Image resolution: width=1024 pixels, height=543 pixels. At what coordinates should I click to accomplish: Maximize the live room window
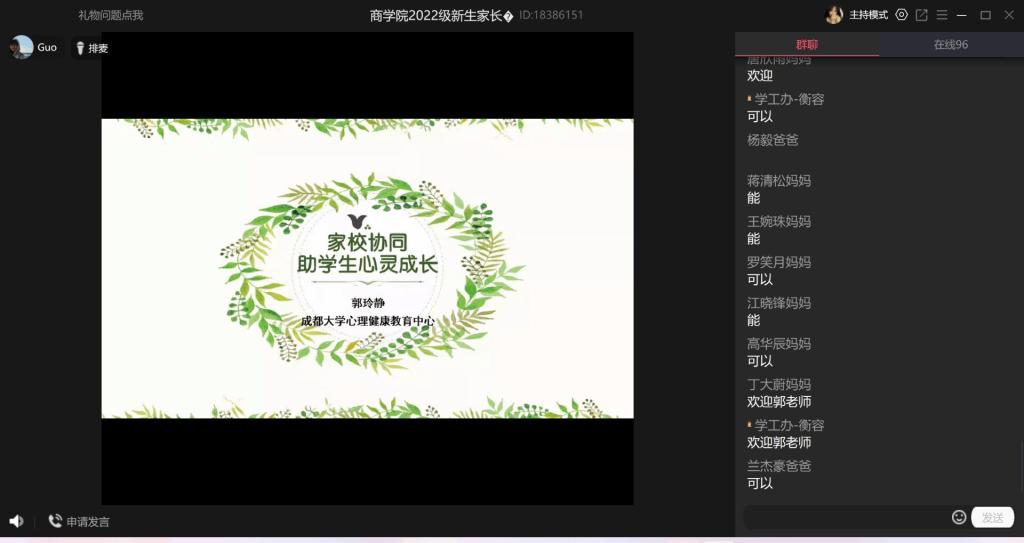tap(985, 14)
